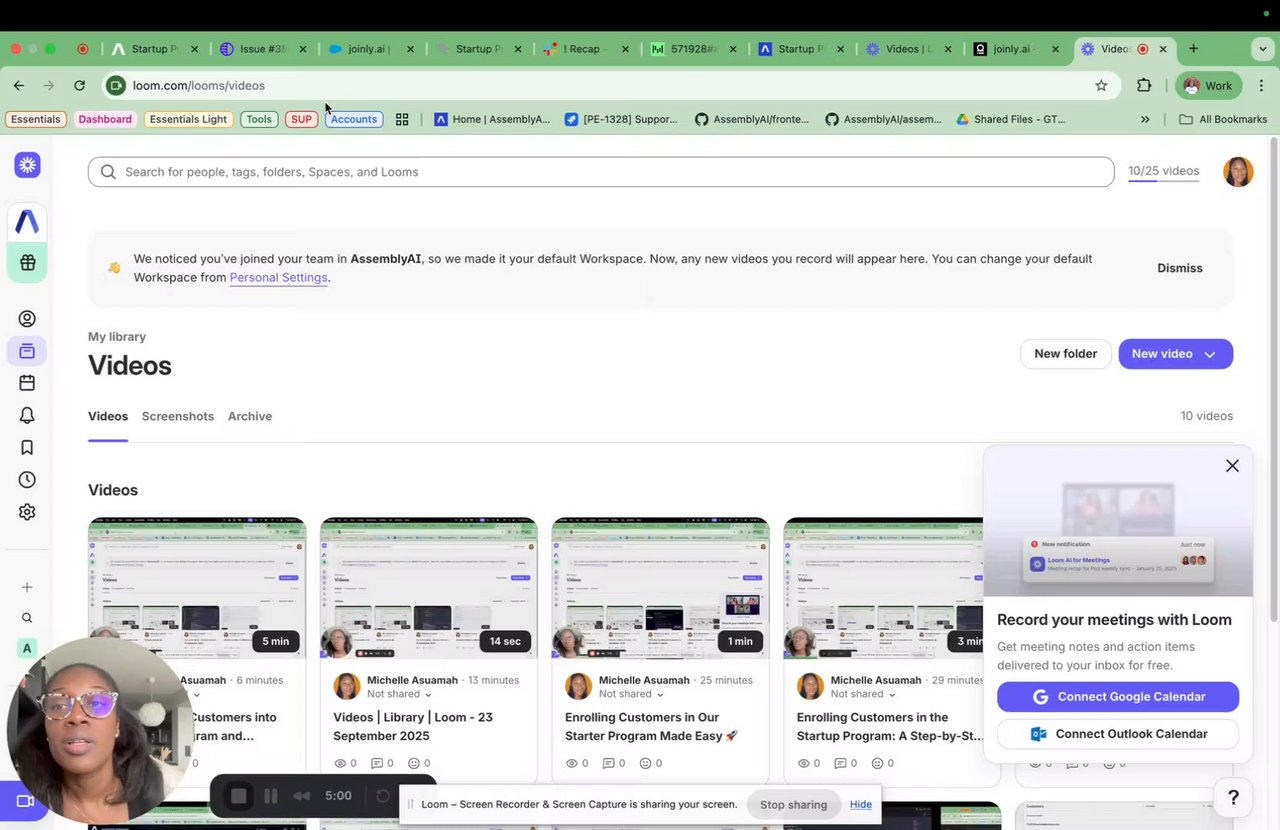
Task: Stop recording with the square stop button
Action: click(238, 796)
